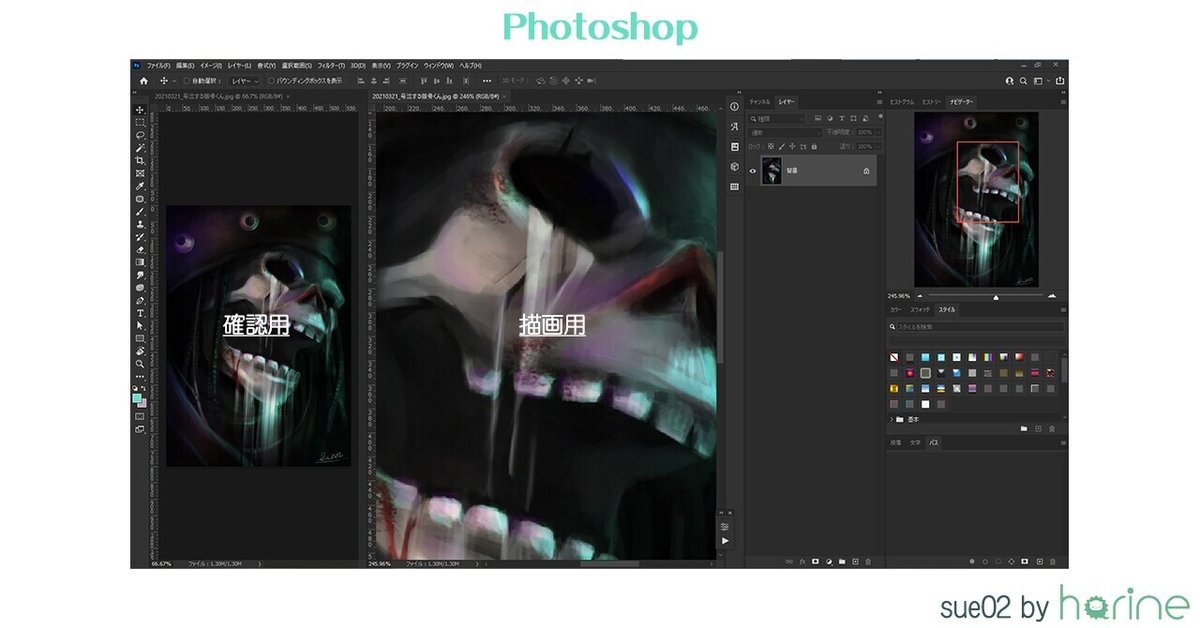Image resolution: width=1200 pixels, height=628 pixels.
Task: Click the teal foreground color swatch
Action: click(x=138, y=397)
